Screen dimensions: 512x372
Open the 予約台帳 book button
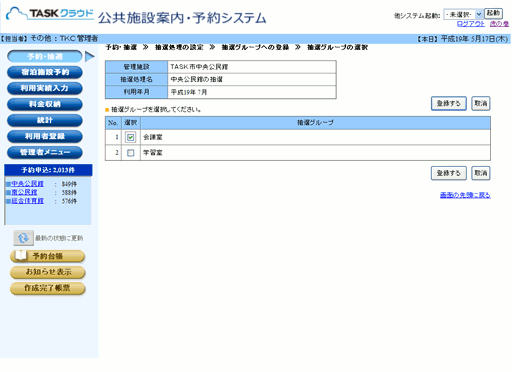coord(48,256)
